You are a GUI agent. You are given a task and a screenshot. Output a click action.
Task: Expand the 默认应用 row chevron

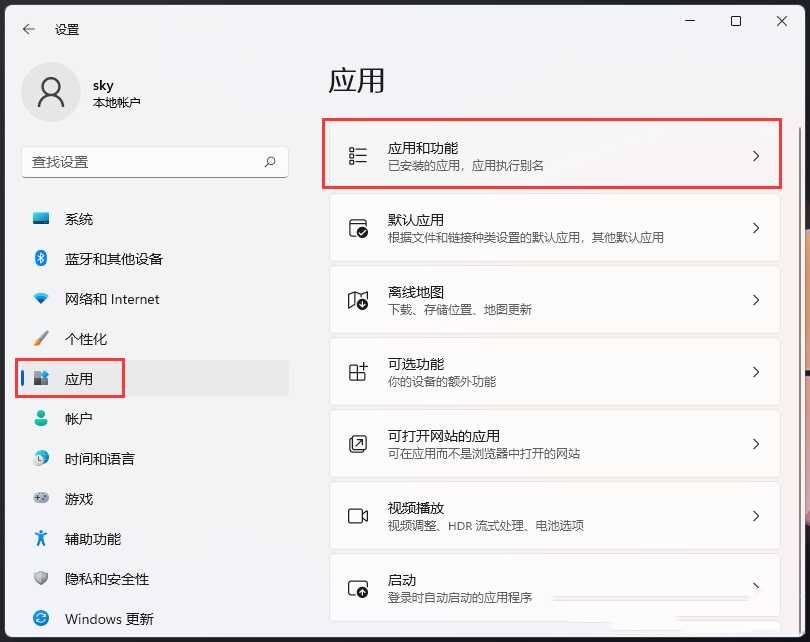point(757,227)
